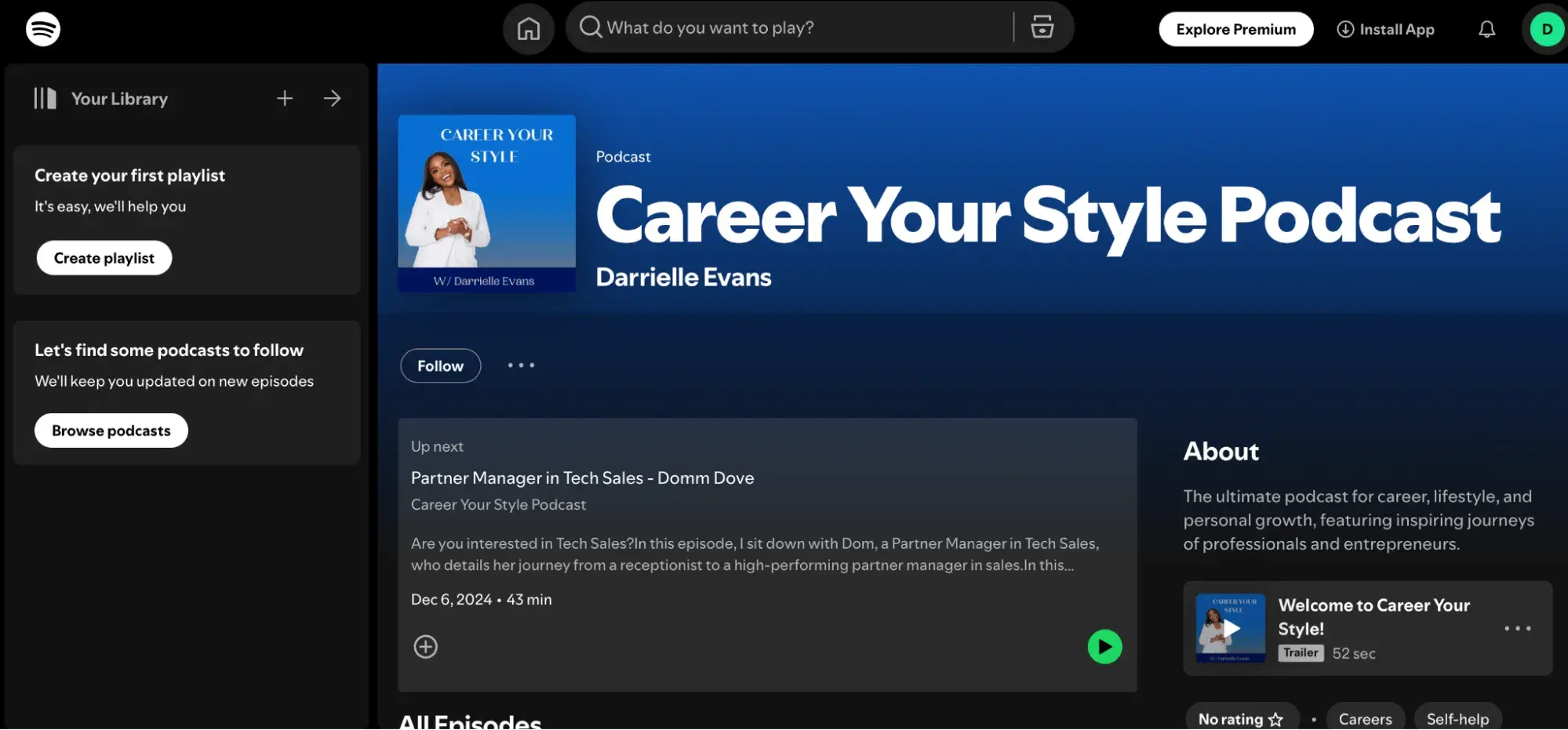Viewport: 1568px width, 730px height.
Task: Play the Welcome to Career Your Style trailer
Action: [1230, 628]
